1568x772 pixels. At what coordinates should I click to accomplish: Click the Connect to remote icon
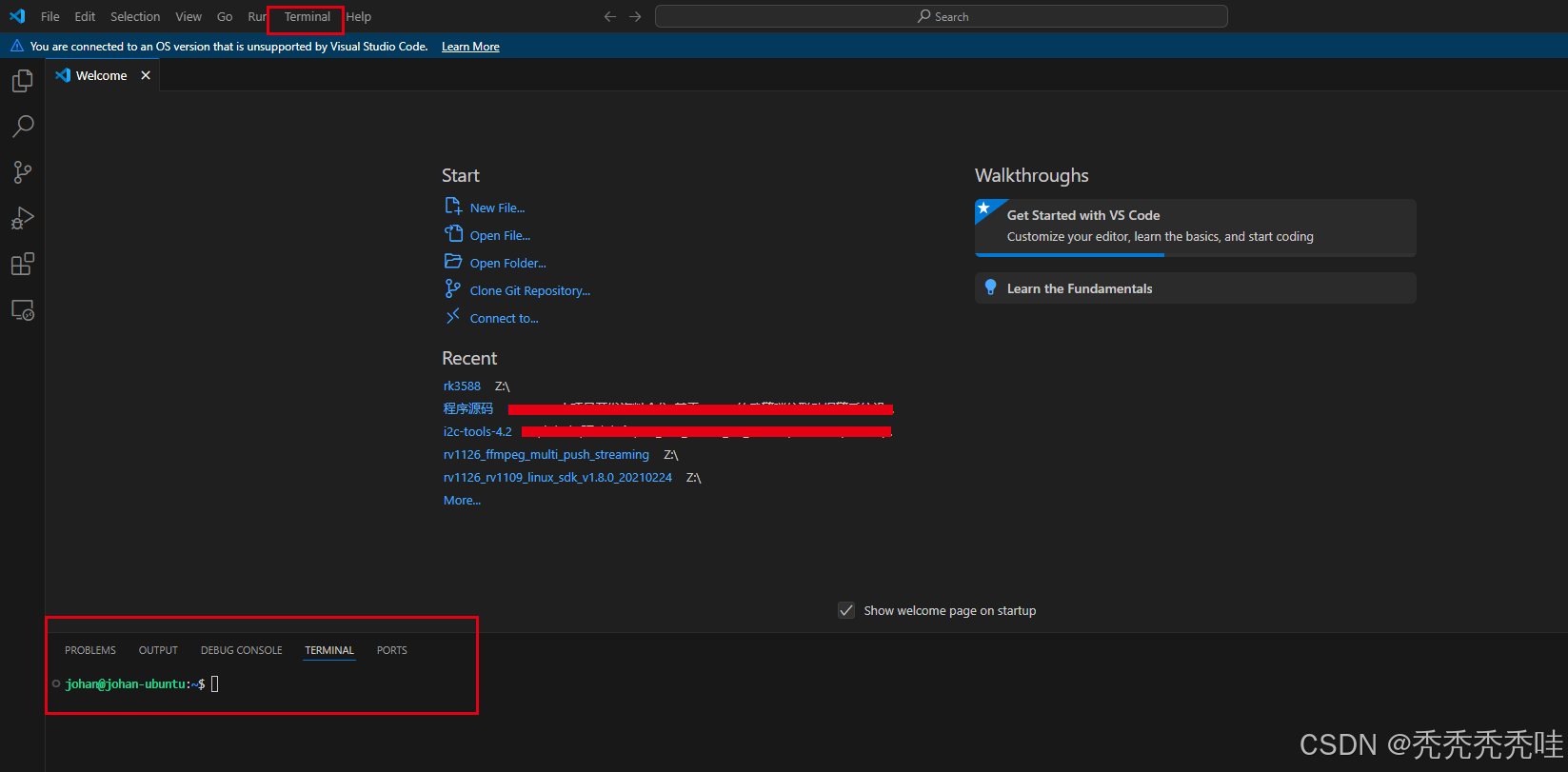tap(453, 317)
